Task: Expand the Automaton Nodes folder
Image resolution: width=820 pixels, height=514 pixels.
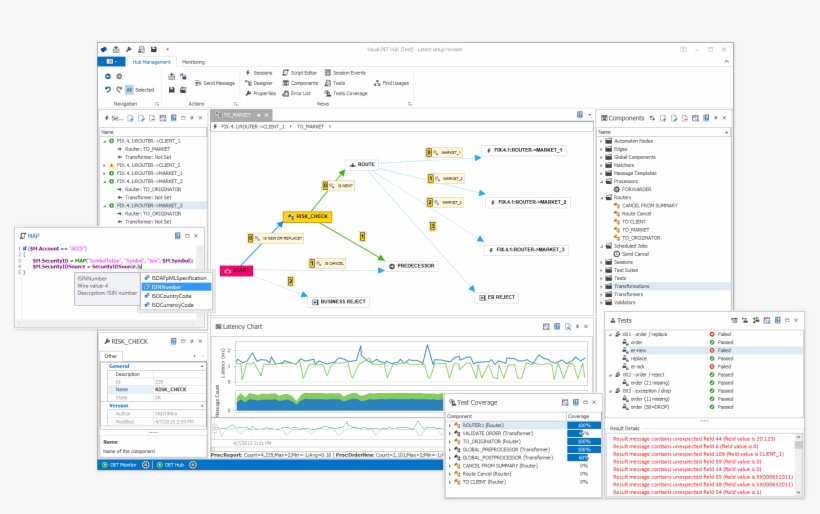Action: pos(602,141)
